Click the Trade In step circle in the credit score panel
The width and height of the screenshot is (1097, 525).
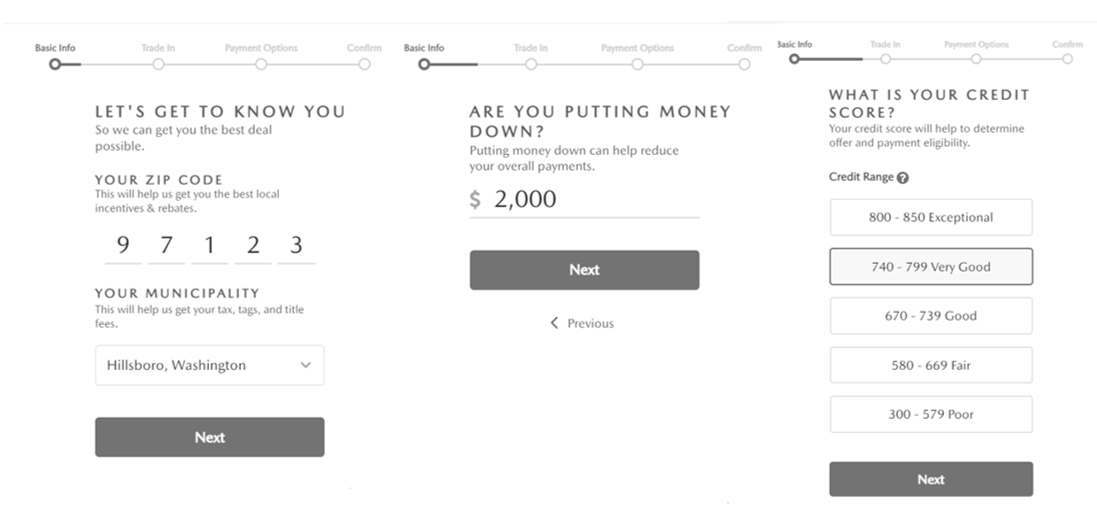[885, 58]
